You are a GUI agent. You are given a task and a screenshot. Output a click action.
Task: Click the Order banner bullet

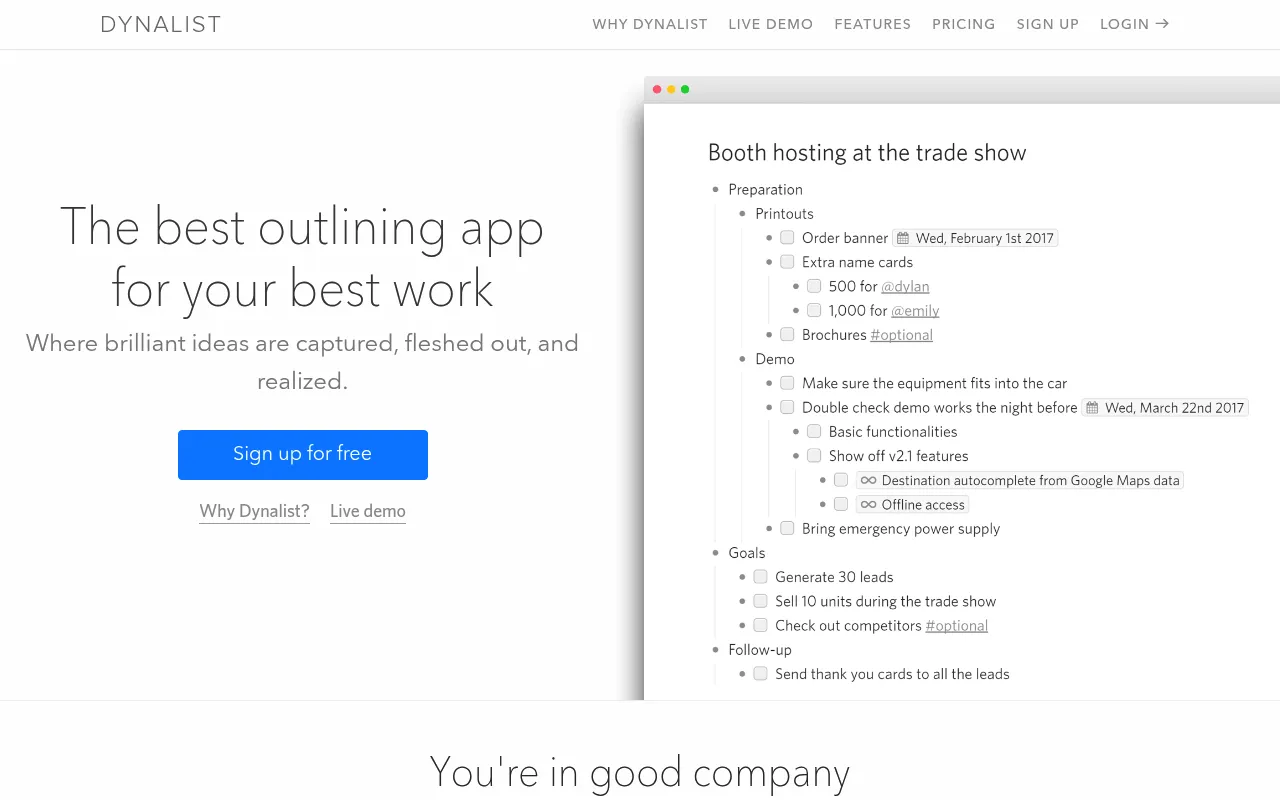point(770,238)
